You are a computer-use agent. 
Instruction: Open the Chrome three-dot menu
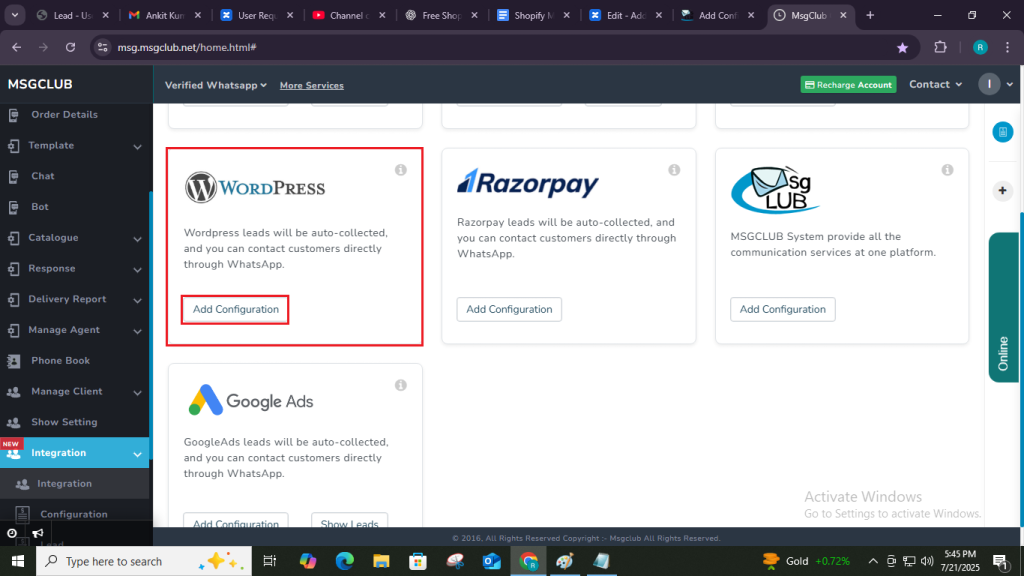[1008, 47]
